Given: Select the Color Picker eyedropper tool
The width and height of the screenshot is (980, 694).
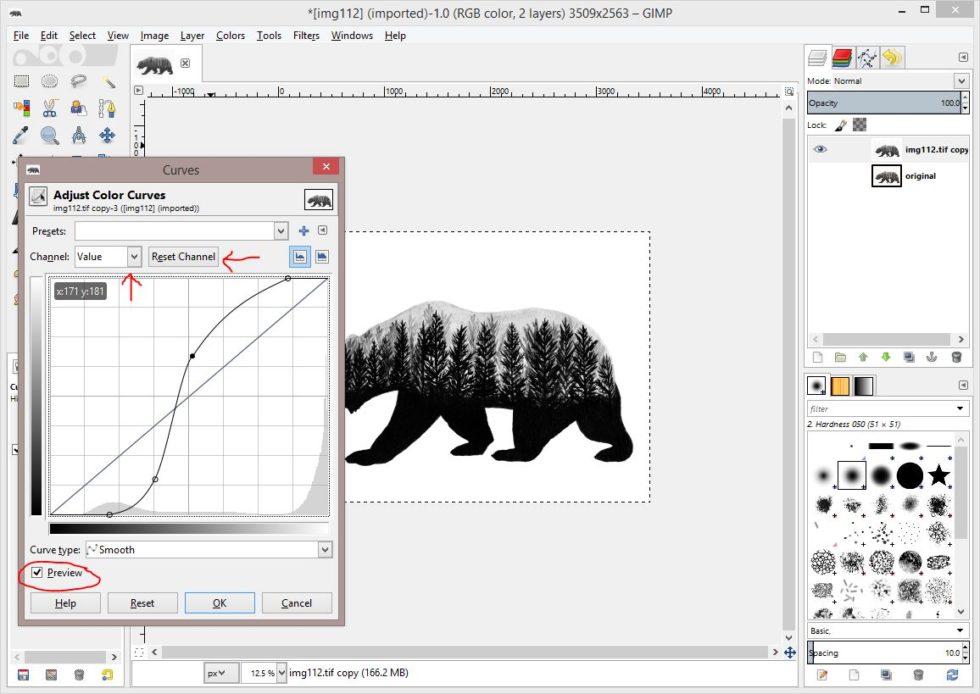Looking at the screenshot, I should 22,135.
